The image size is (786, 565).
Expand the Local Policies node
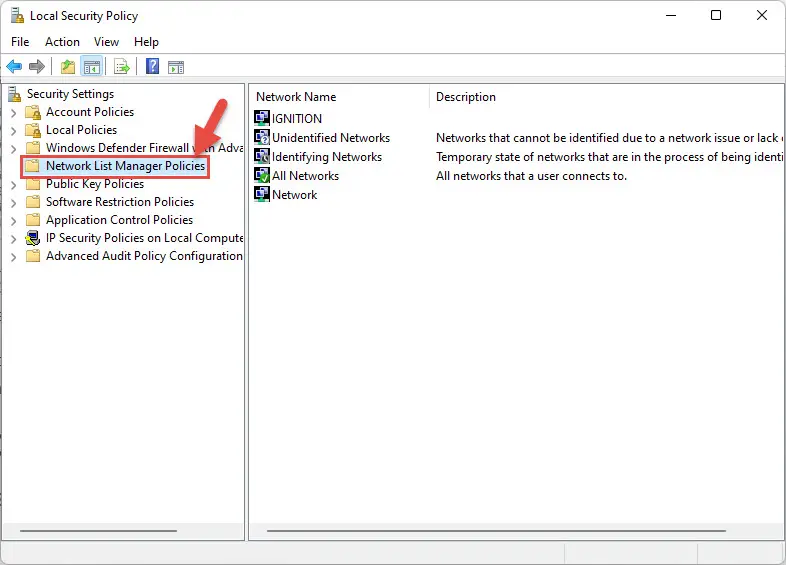click(14, 131)
